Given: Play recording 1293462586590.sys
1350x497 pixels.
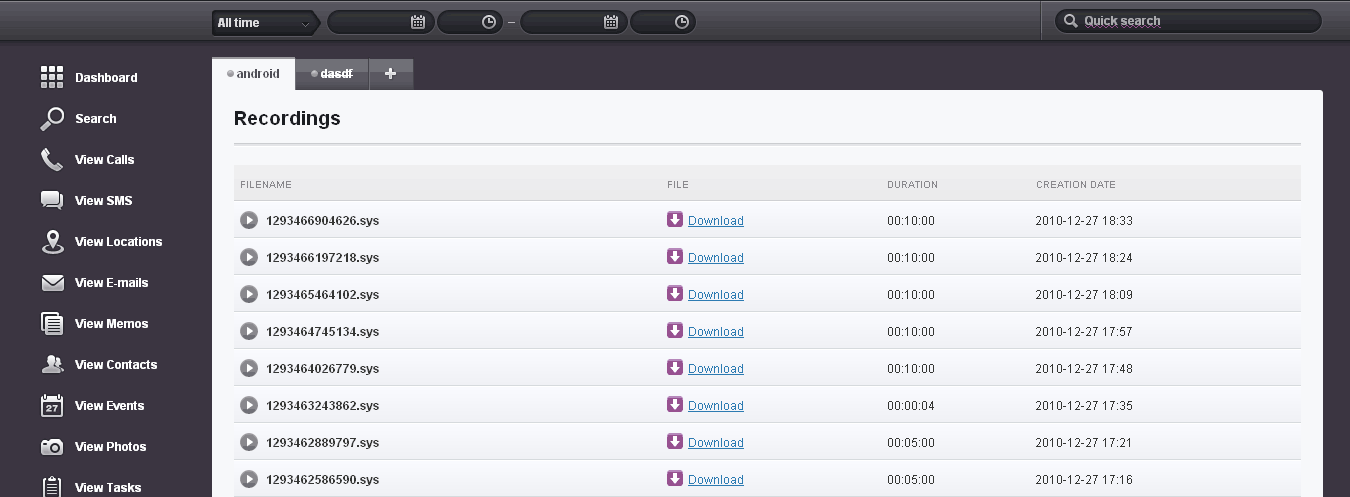Looking at the screenshot, I should point(249,479).
